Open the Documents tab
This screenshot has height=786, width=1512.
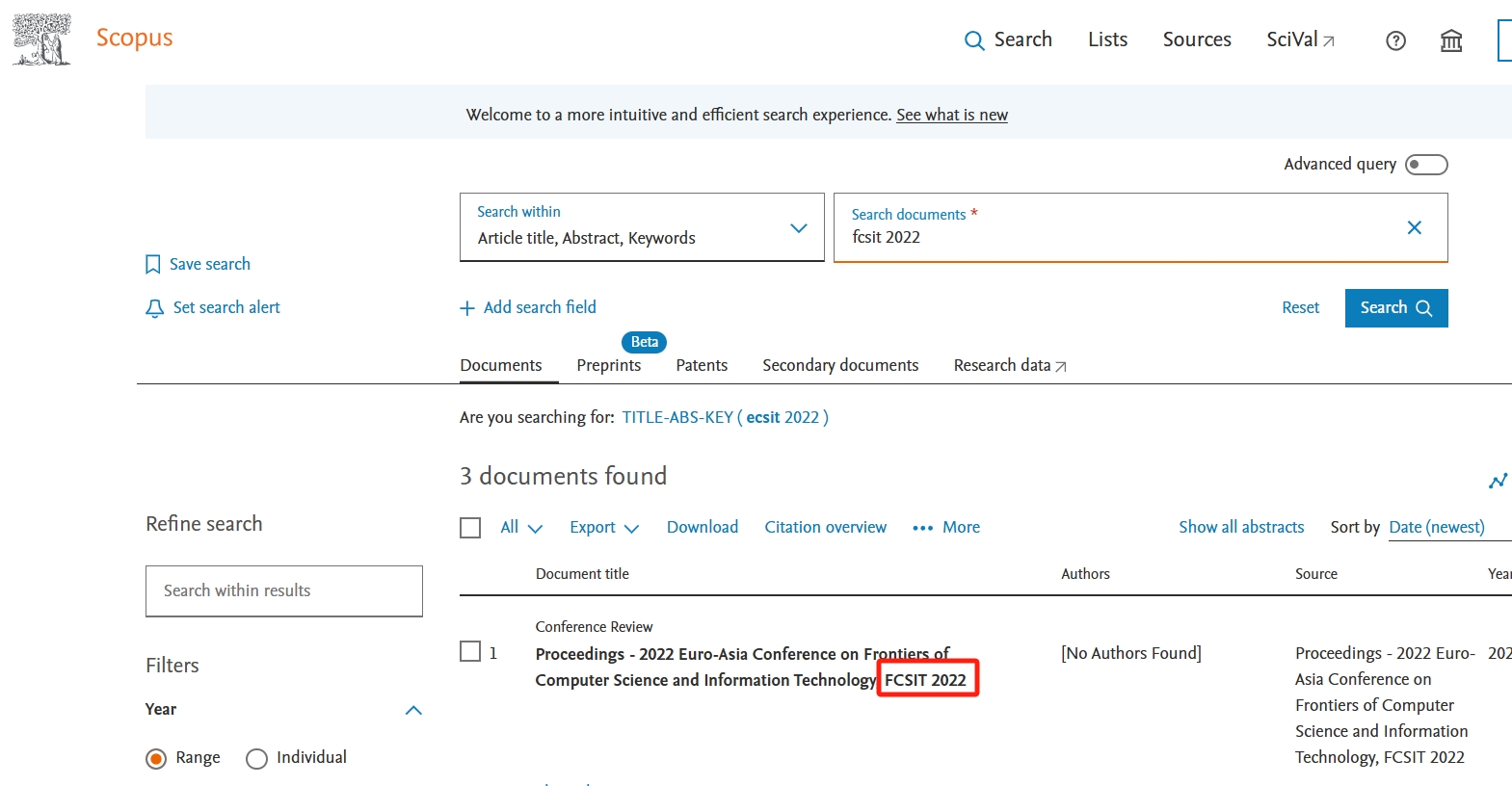501,365
